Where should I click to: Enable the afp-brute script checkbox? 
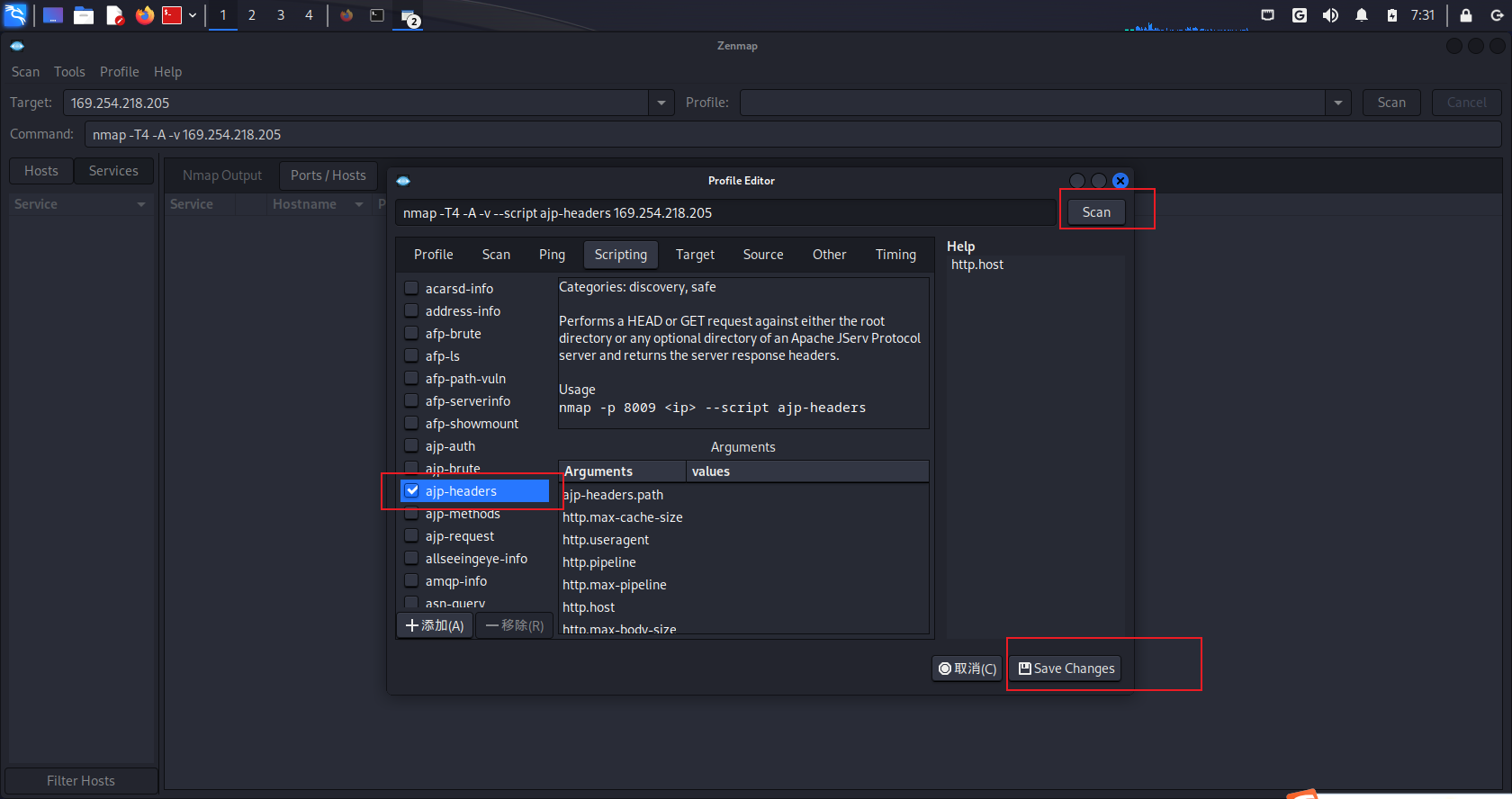coord(411,333)
